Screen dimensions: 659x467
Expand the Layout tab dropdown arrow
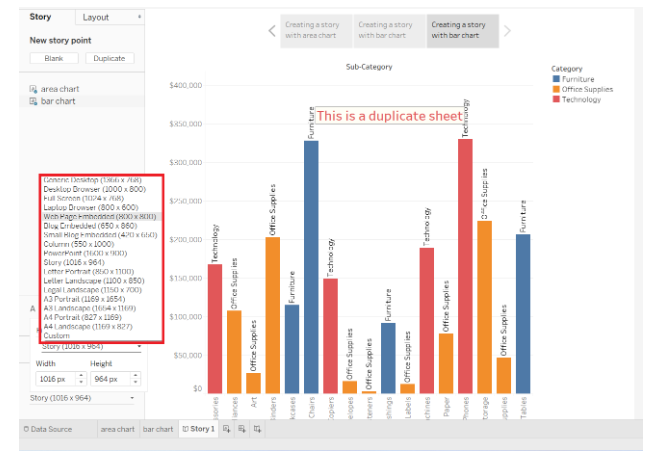[137, 17]
